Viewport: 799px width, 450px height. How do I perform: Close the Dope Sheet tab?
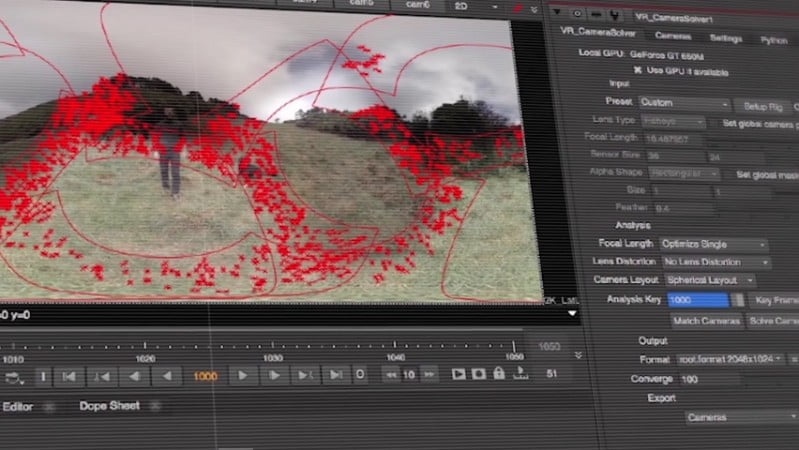(155, 406)
